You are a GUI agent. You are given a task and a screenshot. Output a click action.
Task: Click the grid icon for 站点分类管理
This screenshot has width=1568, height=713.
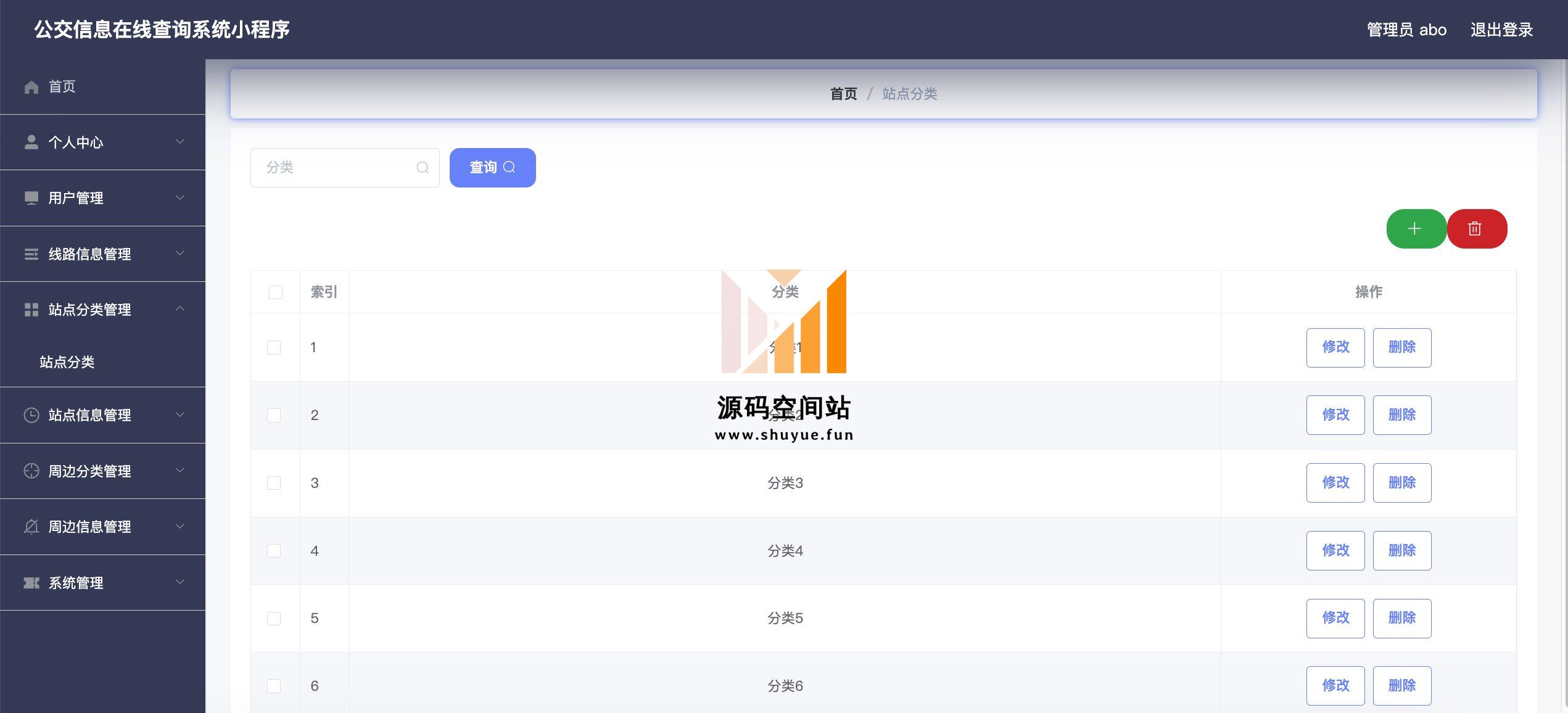coord(31,310)
